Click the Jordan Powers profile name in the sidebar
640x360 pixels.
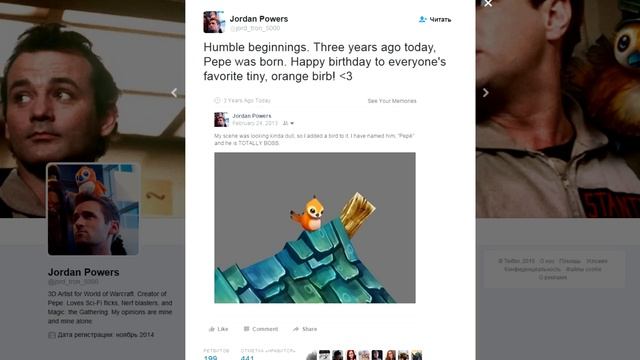click(x=84, y=272)
